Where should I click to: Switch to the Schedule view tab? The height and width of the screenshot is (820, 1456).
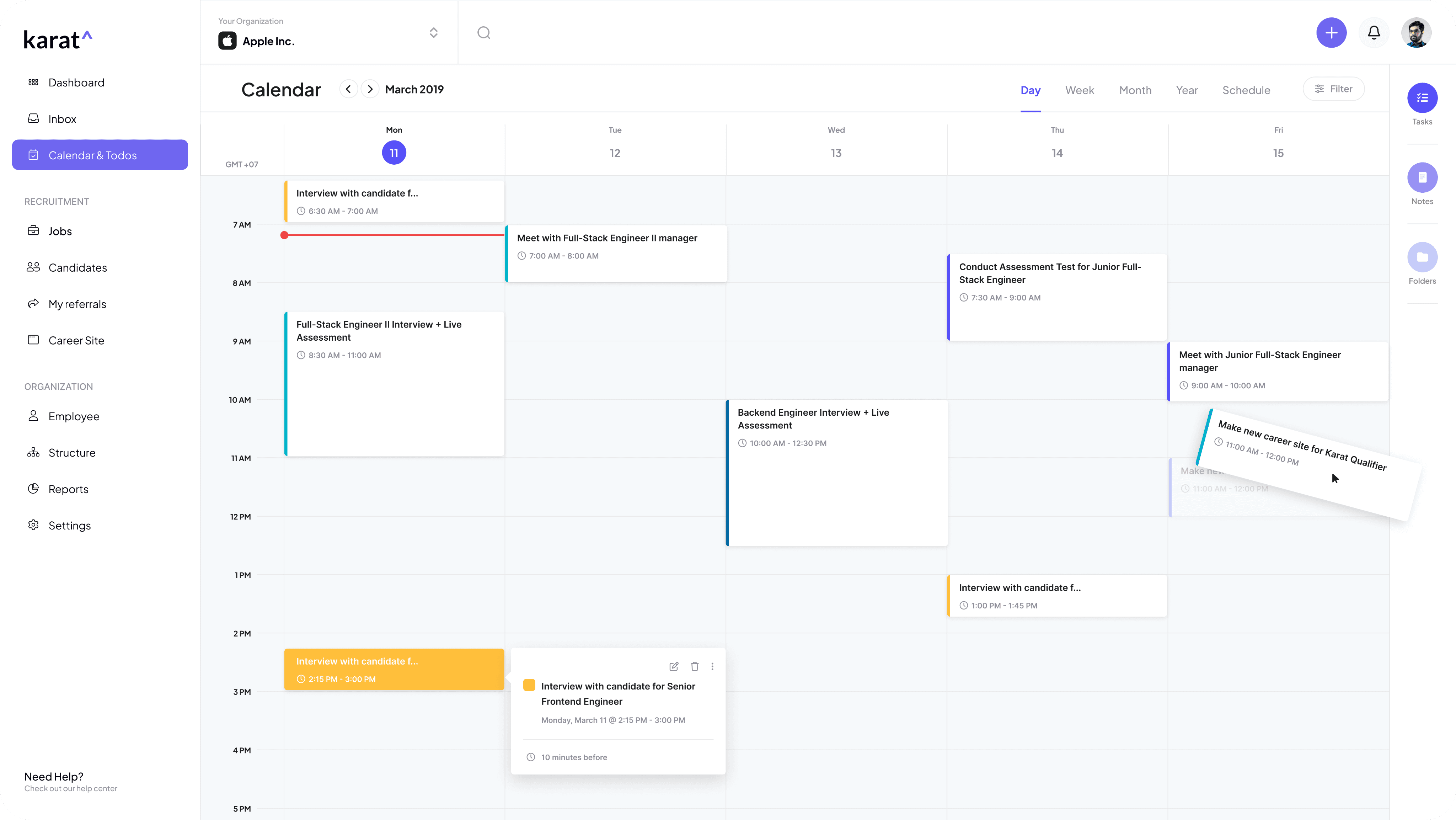(1246, 90)
